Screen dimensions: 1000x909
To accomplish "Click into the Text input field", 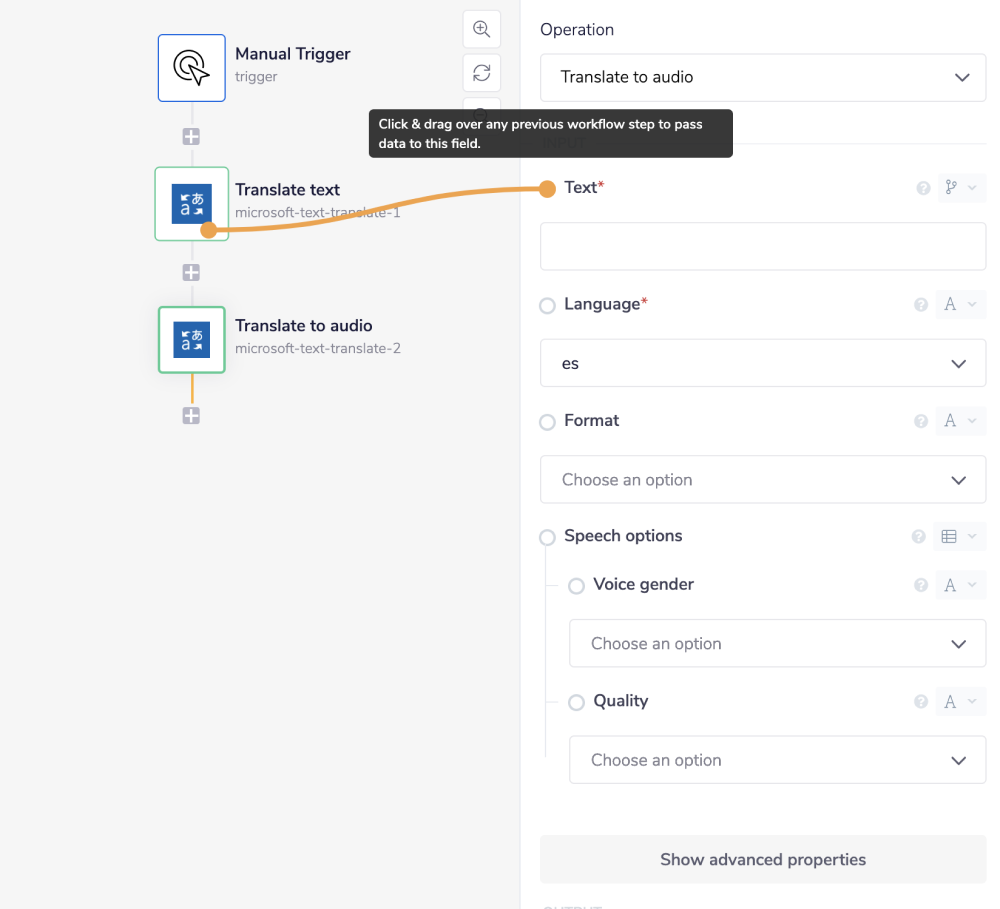I will coord(763,246).
